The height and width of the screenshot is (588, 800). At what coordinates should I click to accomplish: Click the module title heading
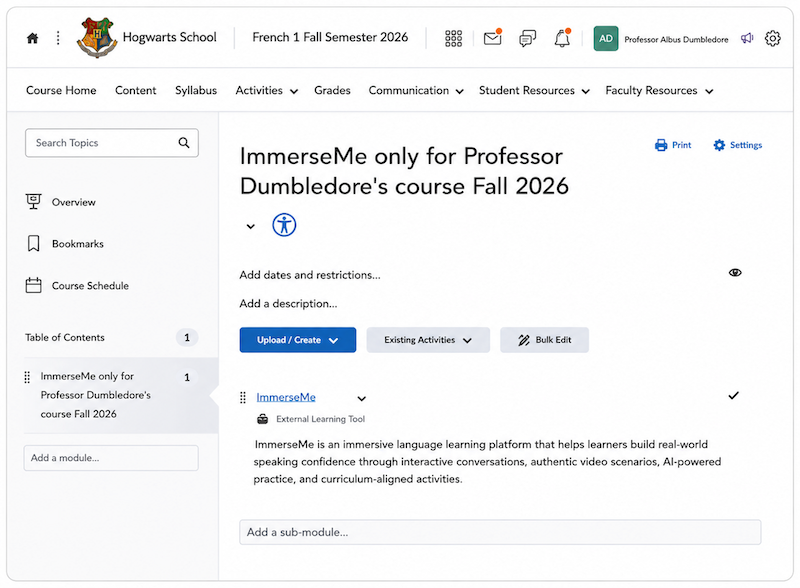[x=404, y=171]
